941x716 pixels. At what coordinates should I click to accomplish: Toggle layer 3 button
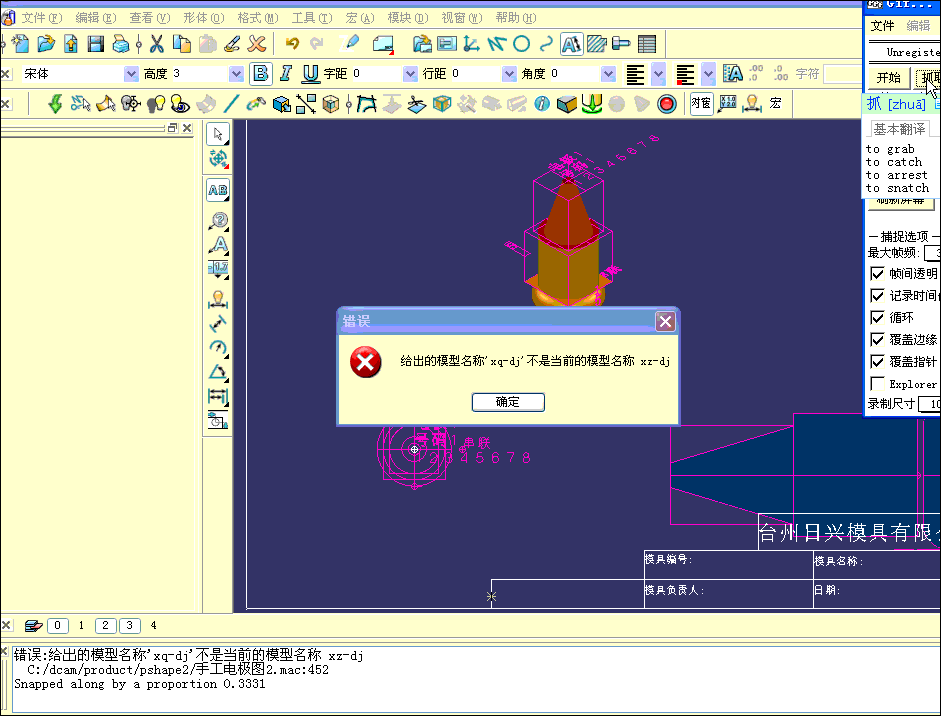pyautogui.click(x=130, y=625)
